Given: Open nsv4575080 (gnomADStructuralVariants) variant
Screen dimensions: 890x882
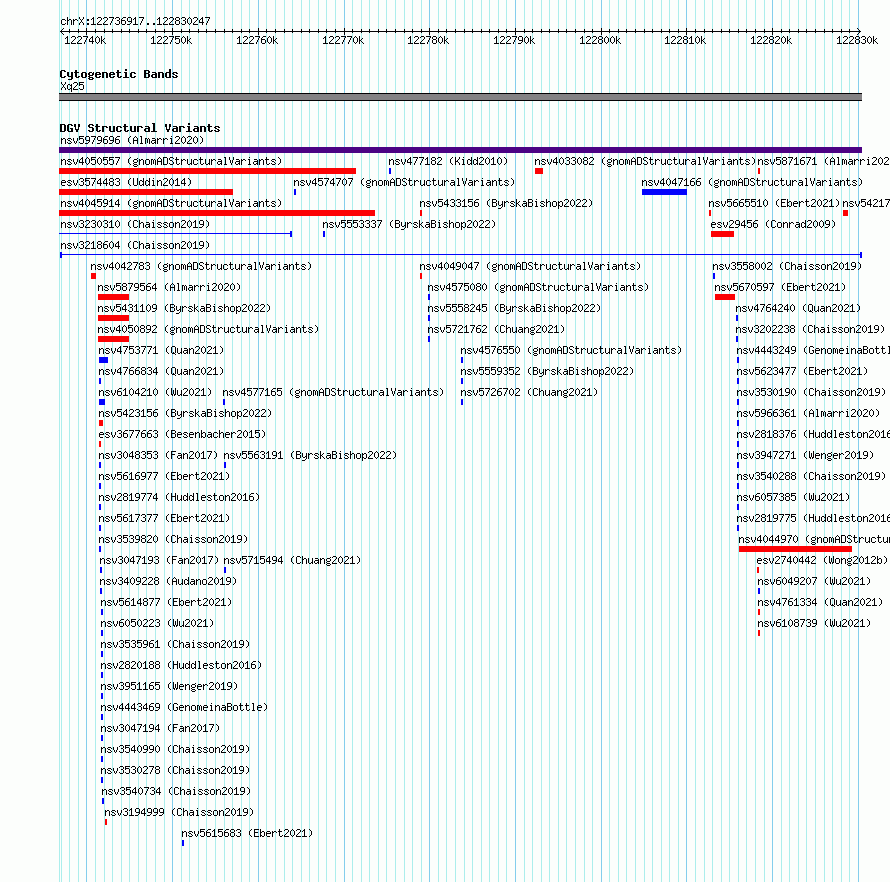Looking at the screenshot, I should (x=538, y=287).
